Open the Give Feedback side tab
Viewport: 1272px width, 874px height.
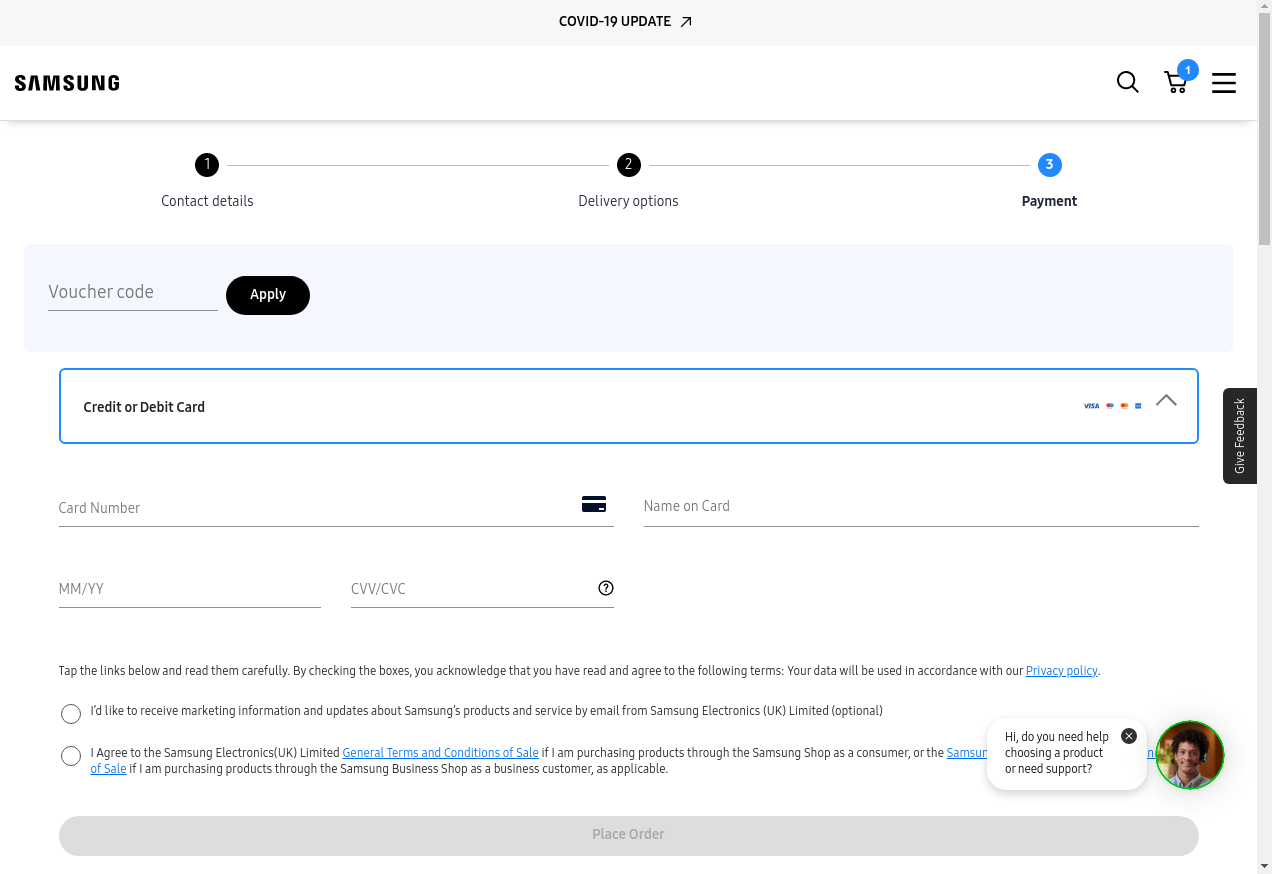coord(1240,436)
